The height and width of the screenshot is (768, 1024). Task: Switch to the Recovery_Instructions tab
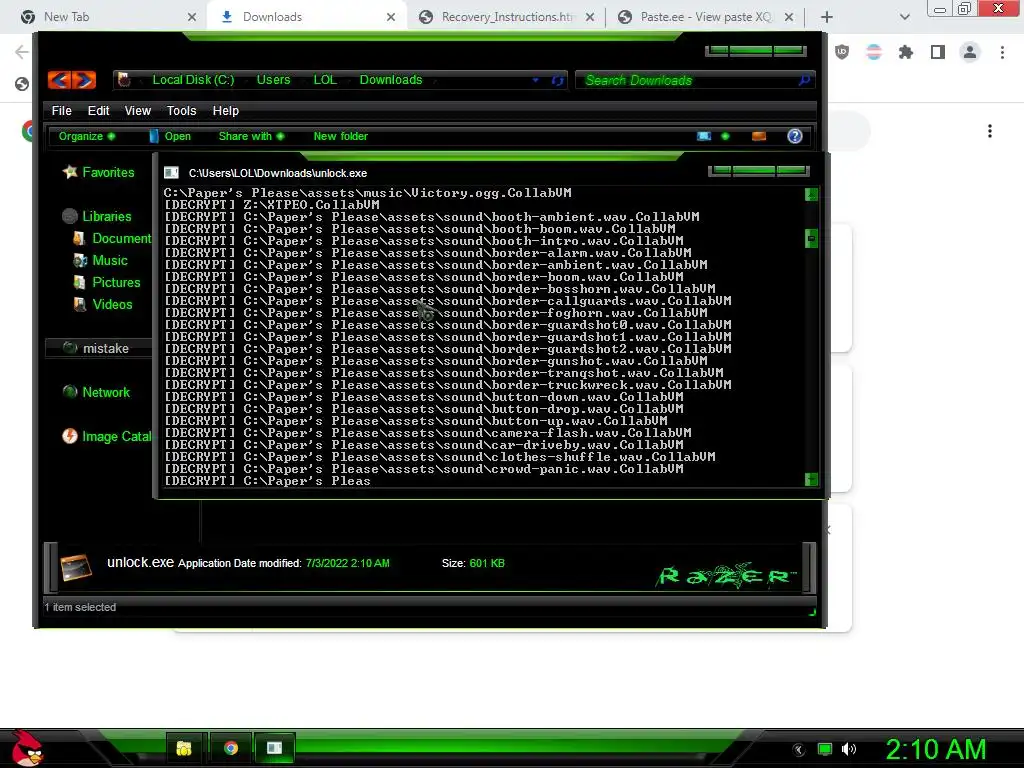pos(507,17)
